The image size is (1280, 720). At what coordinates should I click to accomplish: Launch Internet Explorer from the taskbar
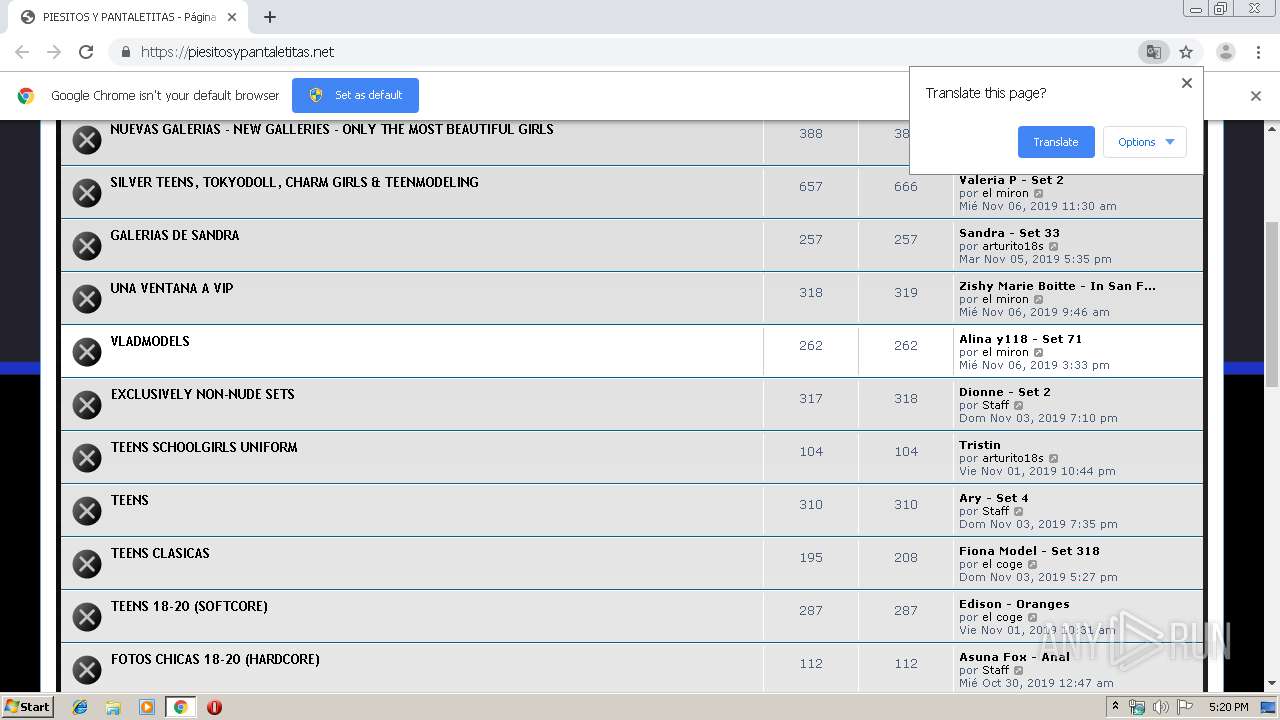coord(80,707)
